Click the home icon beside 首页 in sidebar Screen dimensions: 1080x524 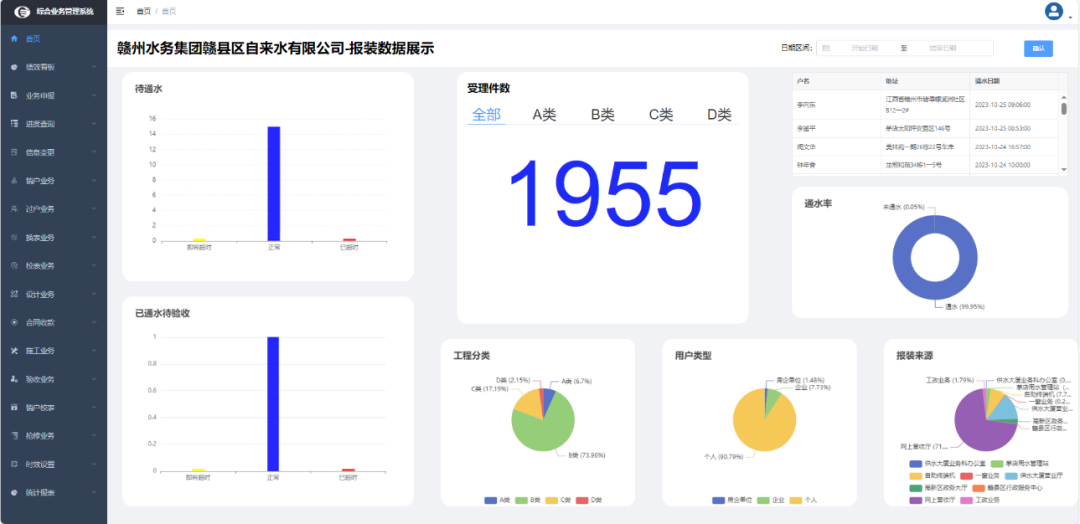14,39
